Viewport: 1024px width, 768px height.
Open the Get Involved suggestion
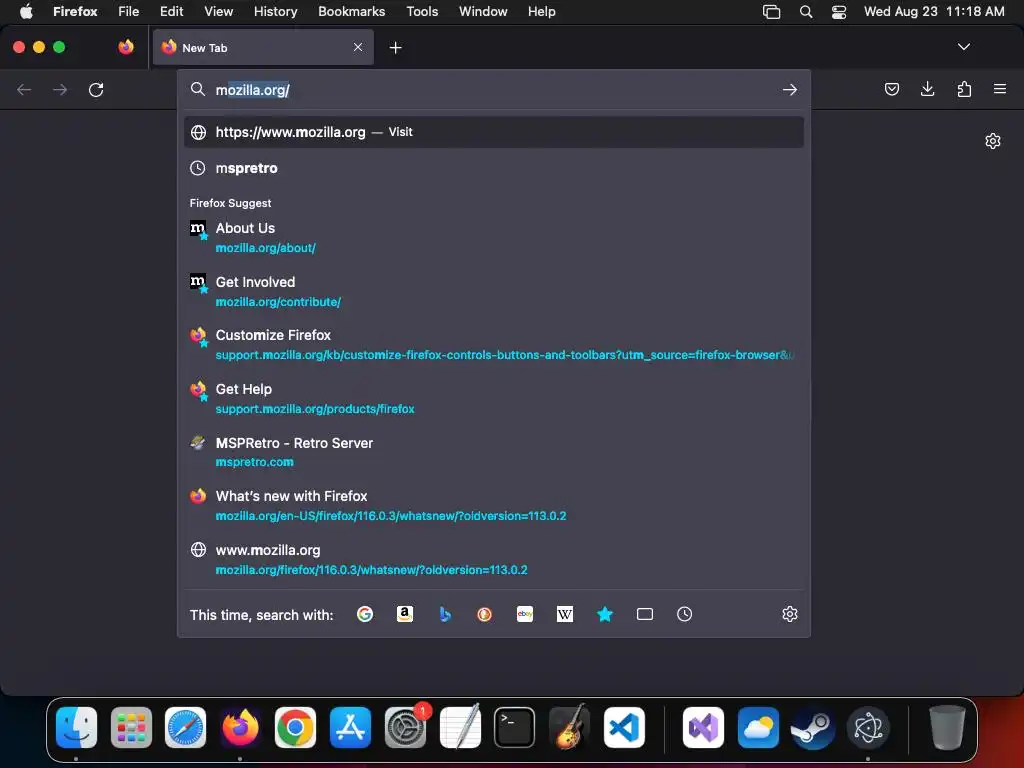pyautogui.click(x=494, y=291)
